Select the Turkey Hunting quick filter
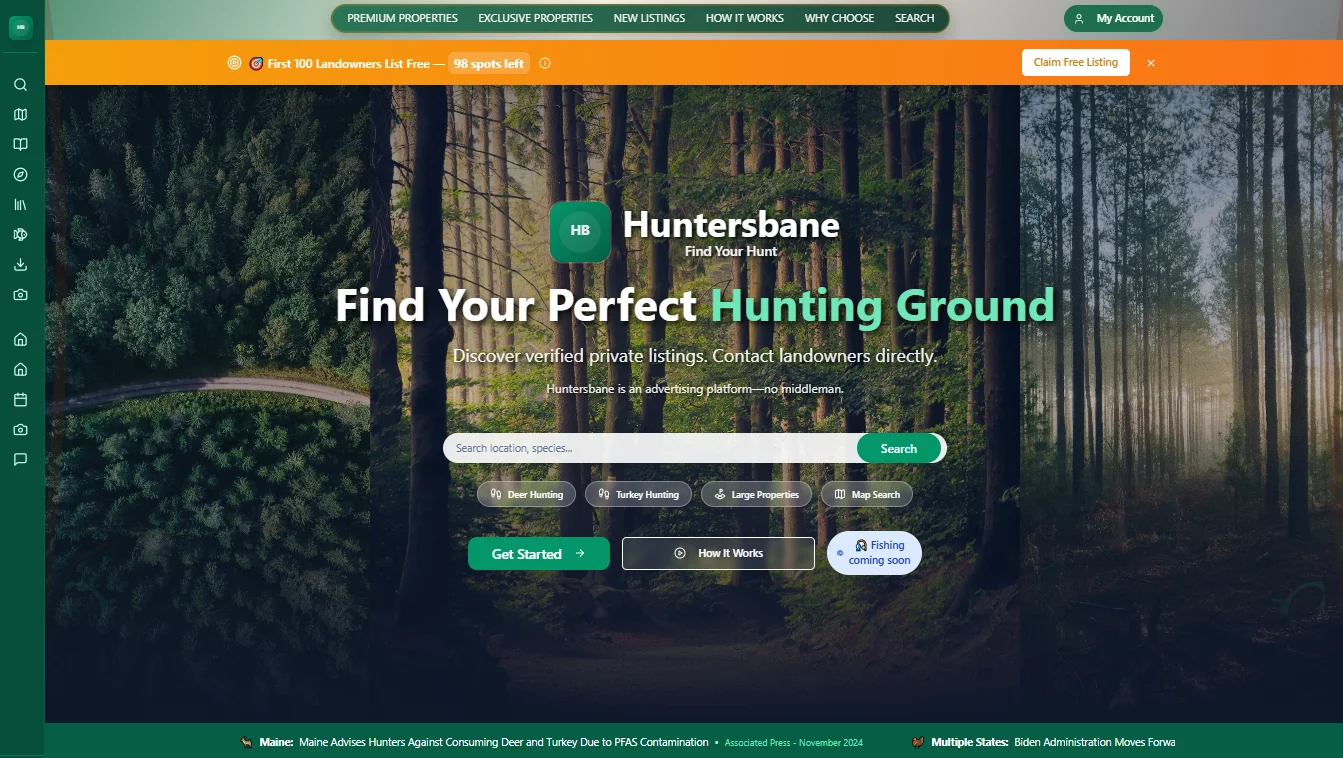 coord(638,494)
